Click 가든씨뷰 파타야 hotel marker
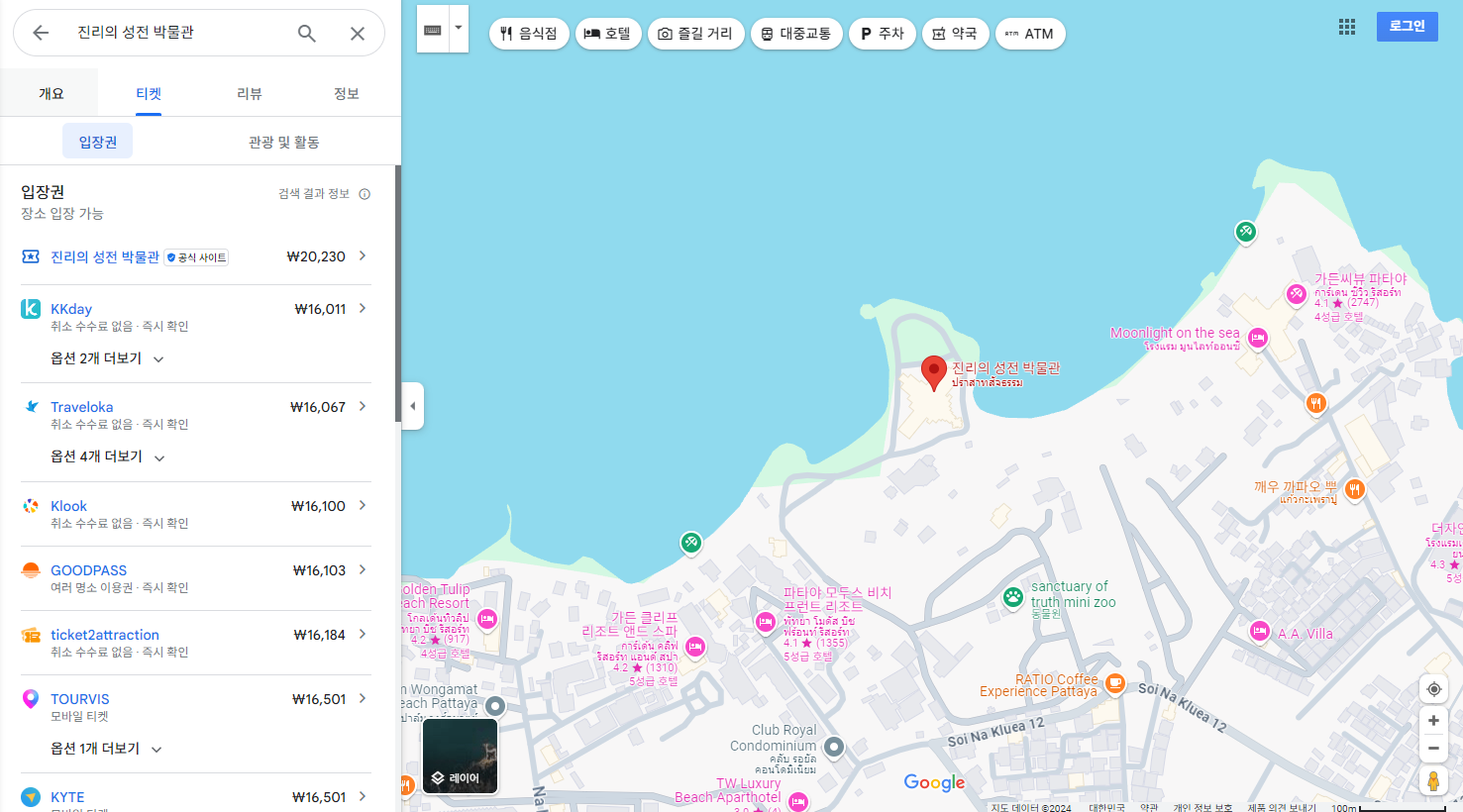The width and height of the screenshot is (1463, 812). 1297,293
